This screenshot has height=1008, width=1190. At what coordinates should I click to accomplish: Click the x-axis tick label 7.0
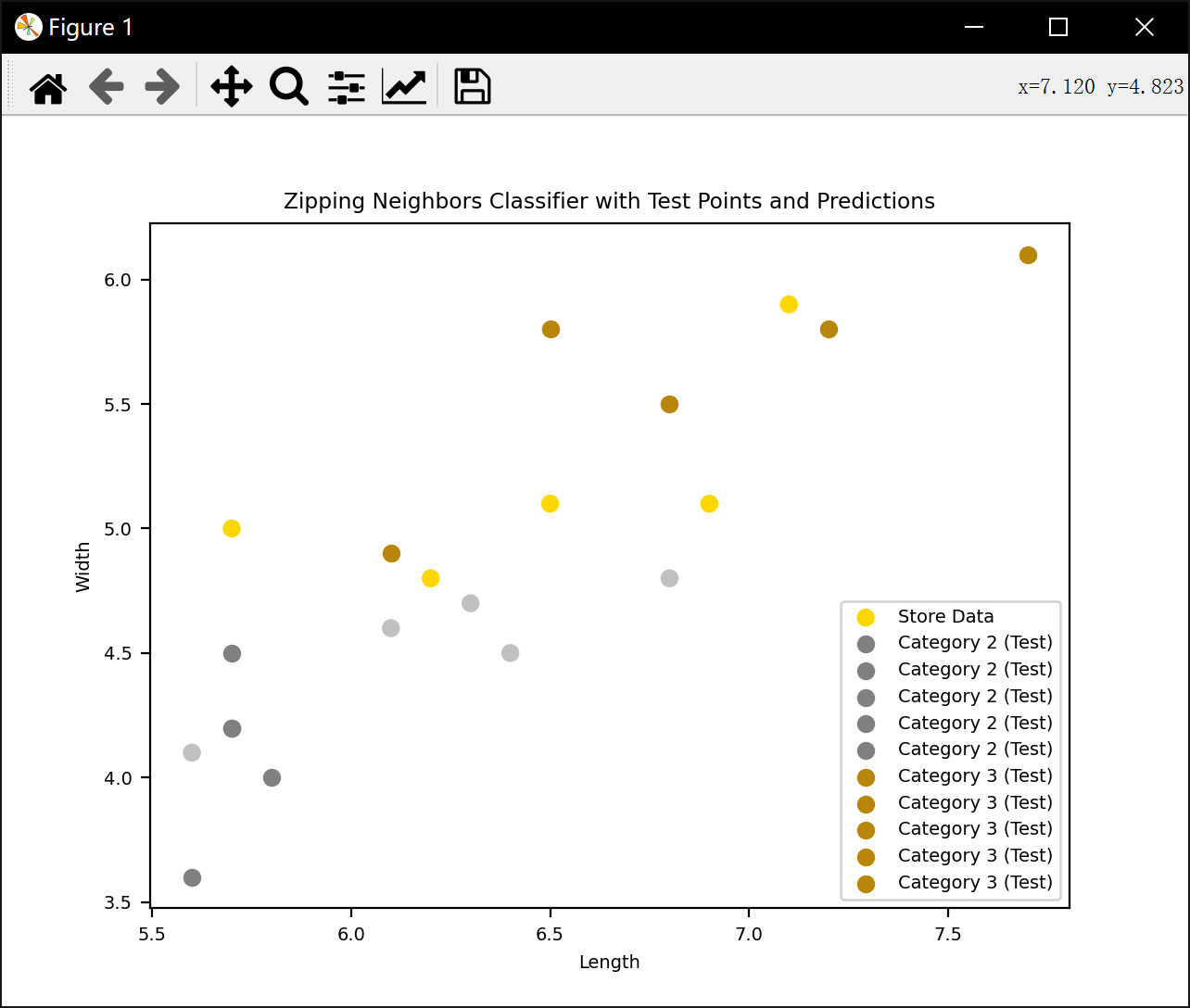pos(749,934)
